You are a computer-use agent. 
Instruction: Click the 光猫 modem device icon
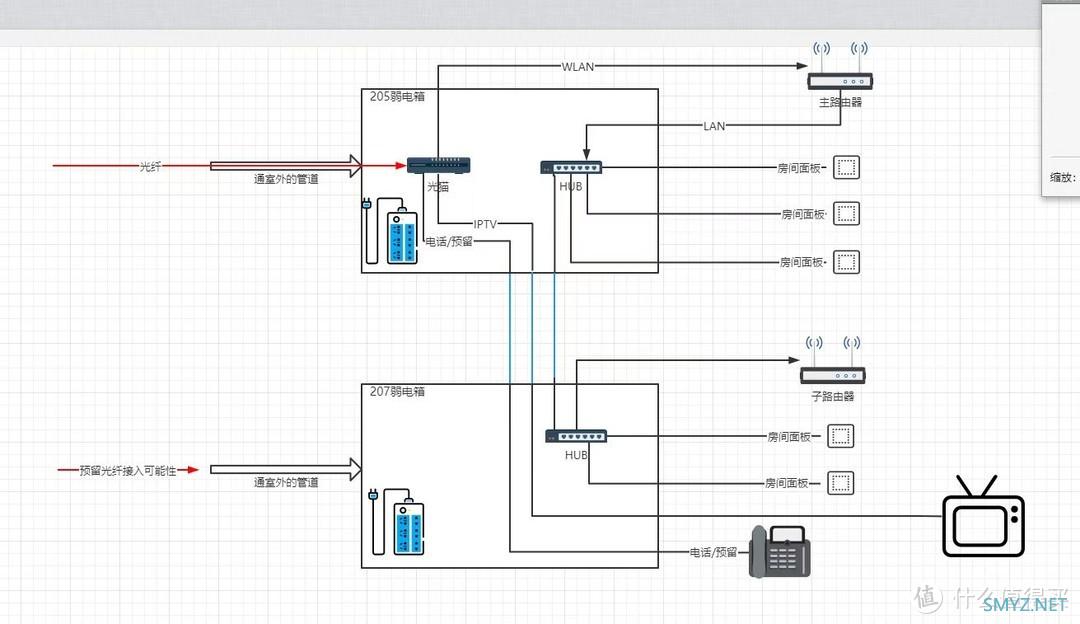(439, 165)
